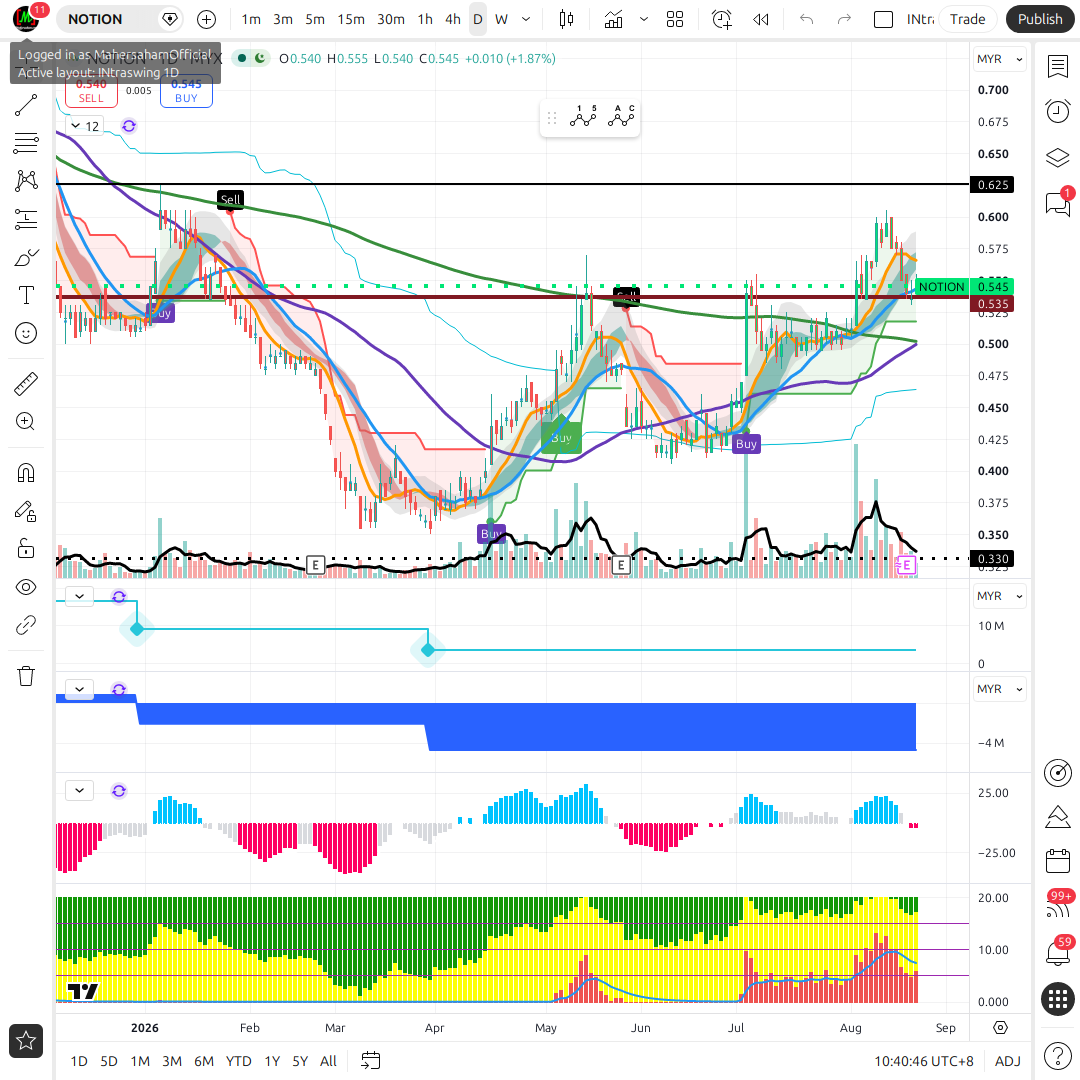Select the 1-5 Elliott wave tool
The height and width of the screenshot is (1080, 1080).
pyautogui.click(x=583, y=116)
